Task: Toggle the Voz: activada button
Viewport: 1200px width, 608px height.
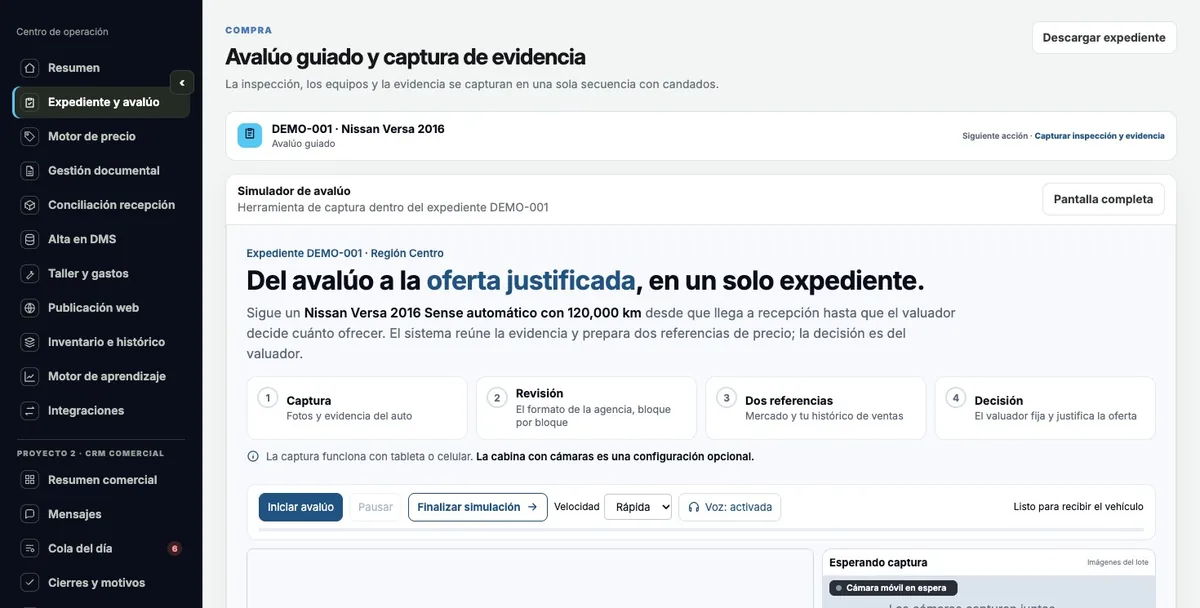Action: tap(730, 507)
